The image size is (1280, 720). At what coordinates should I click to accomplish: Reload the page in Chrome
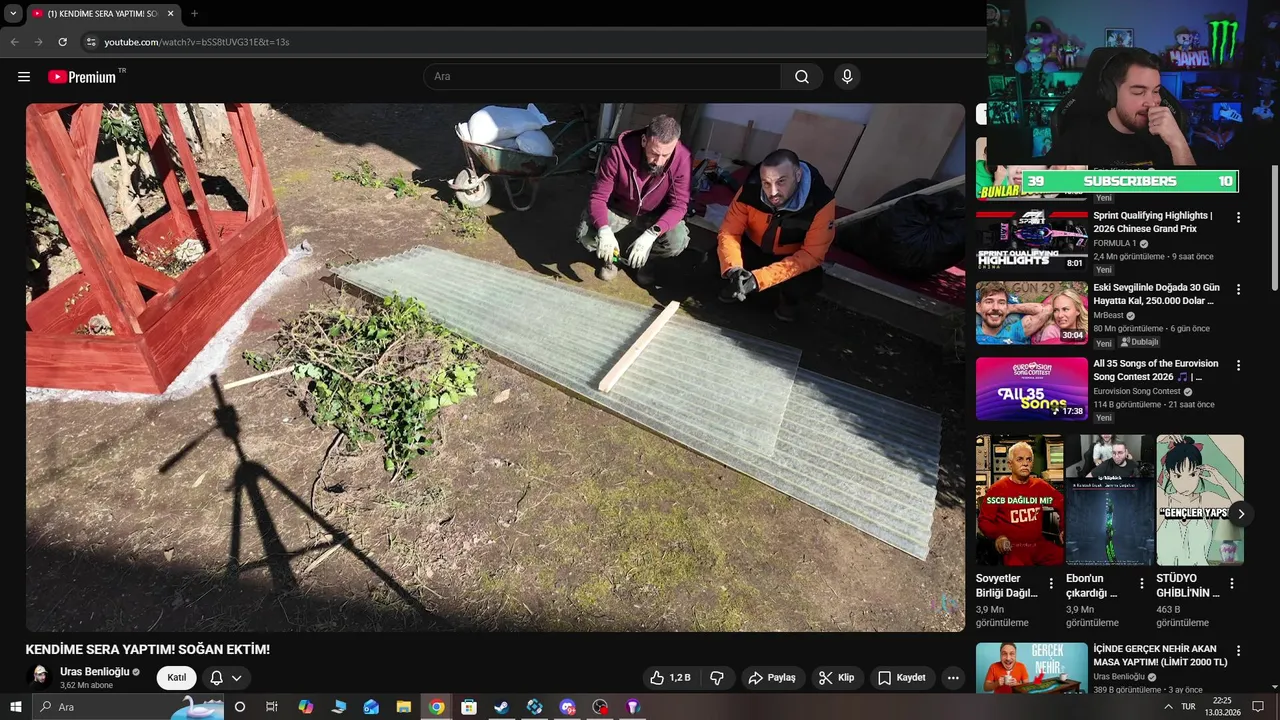click(x=62, y=42)
